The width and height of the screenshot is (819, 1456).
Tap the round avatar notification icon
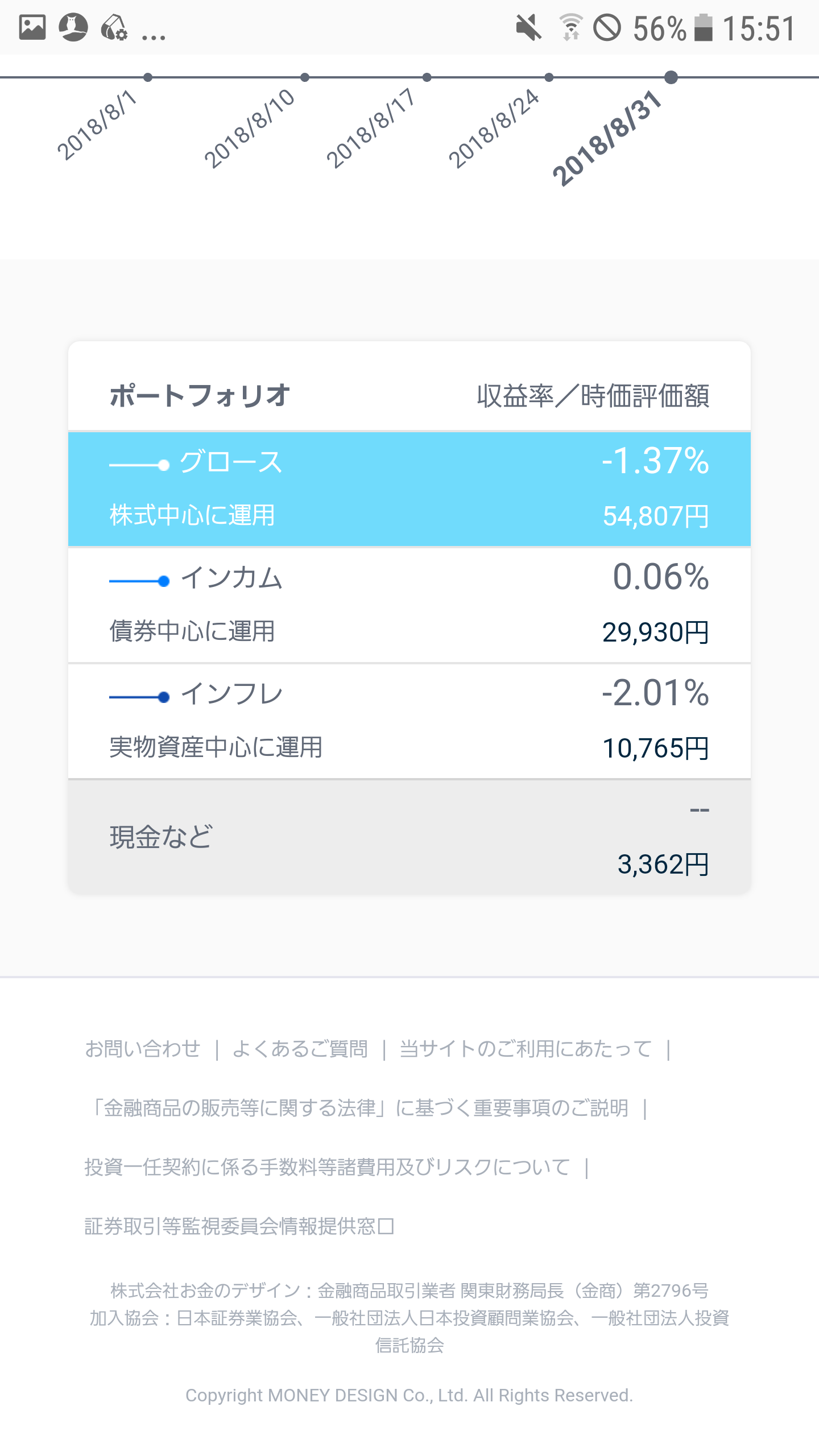pos(73,27)
